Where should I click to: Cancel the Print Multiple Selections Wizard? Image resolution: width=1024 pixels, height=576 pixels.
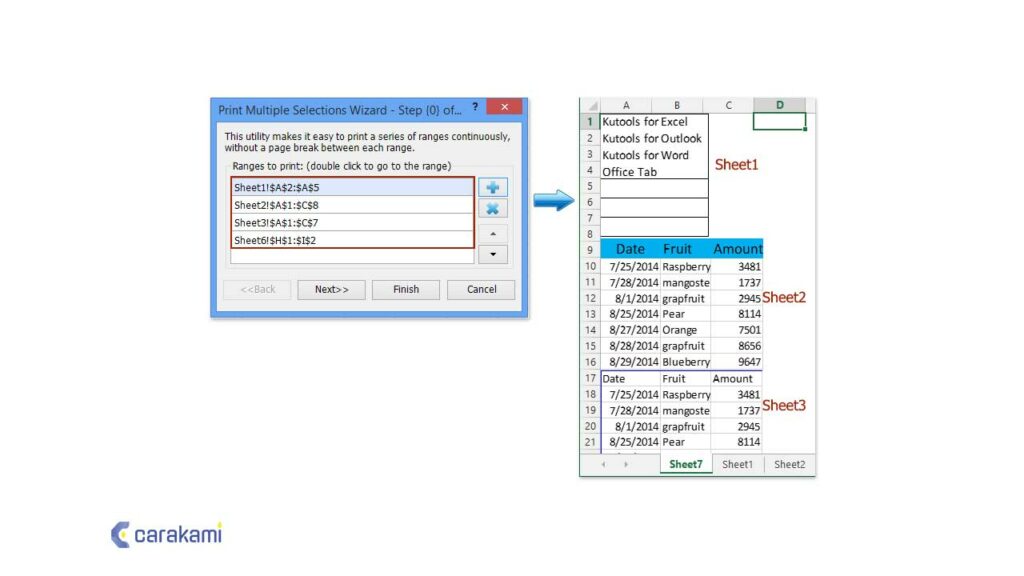tap(481, 289)
